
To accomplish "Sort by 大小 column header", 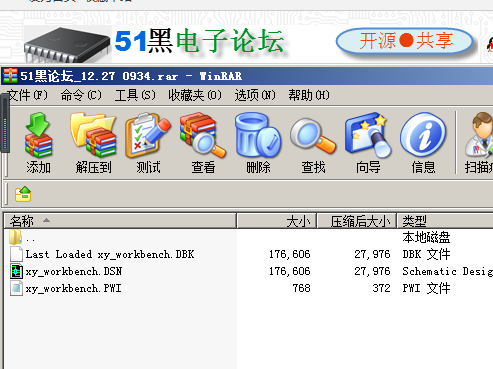I will 277,221.
